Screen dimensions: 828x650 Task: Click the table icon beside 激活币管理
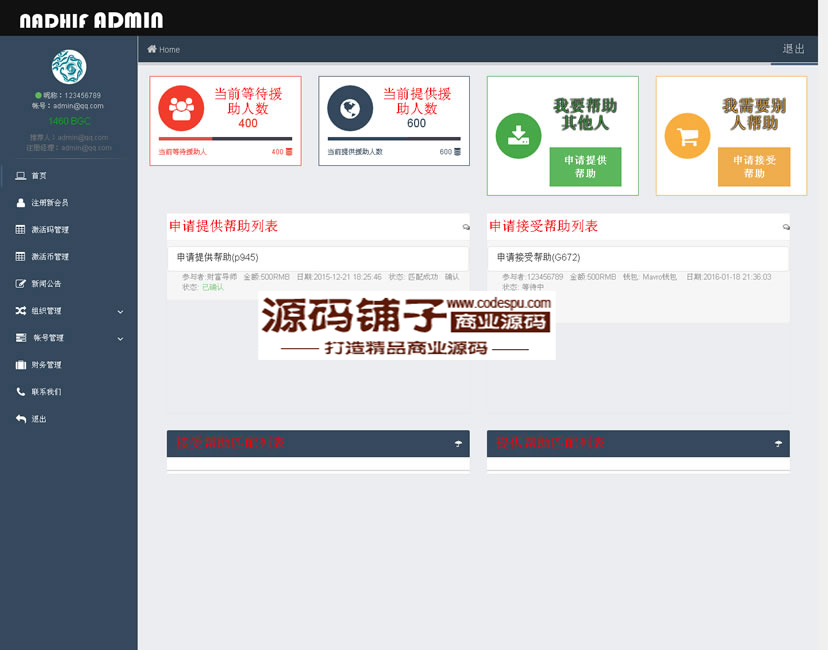[x=21, y=257]
